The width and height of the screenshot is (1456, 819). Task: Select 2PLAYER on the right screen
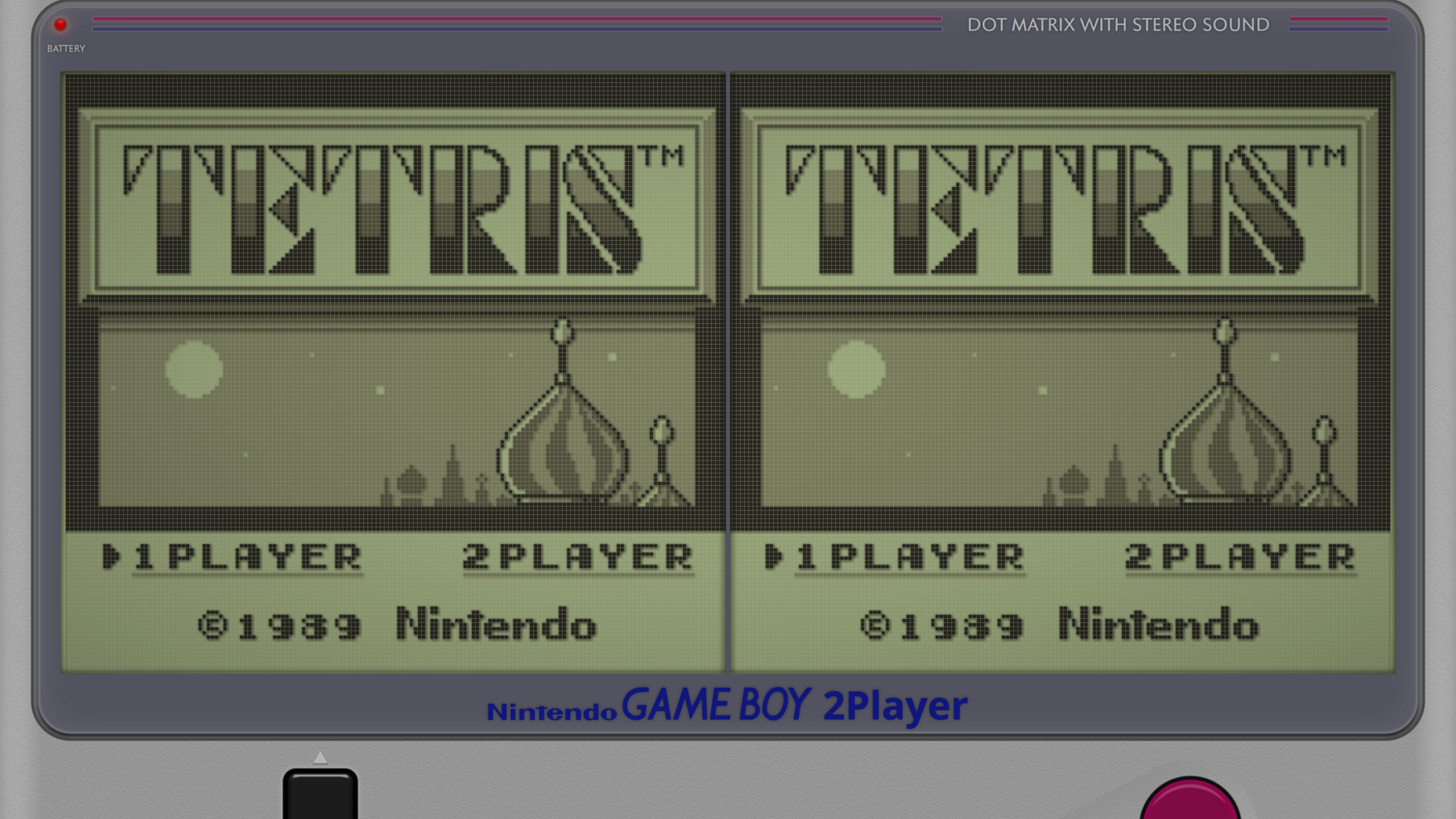click(1240, 556)
